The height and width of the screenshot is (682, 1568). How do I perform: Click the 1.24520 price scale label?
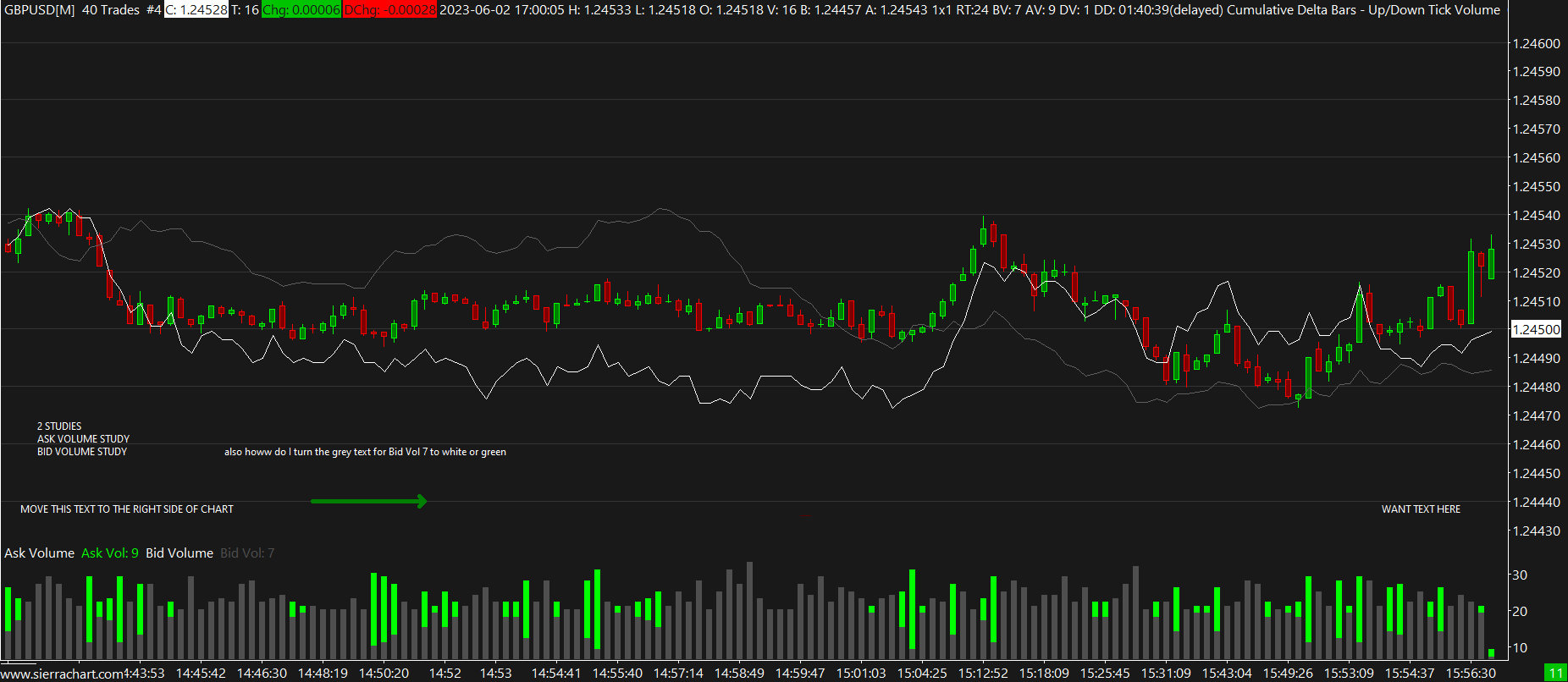click(1536, 273)
